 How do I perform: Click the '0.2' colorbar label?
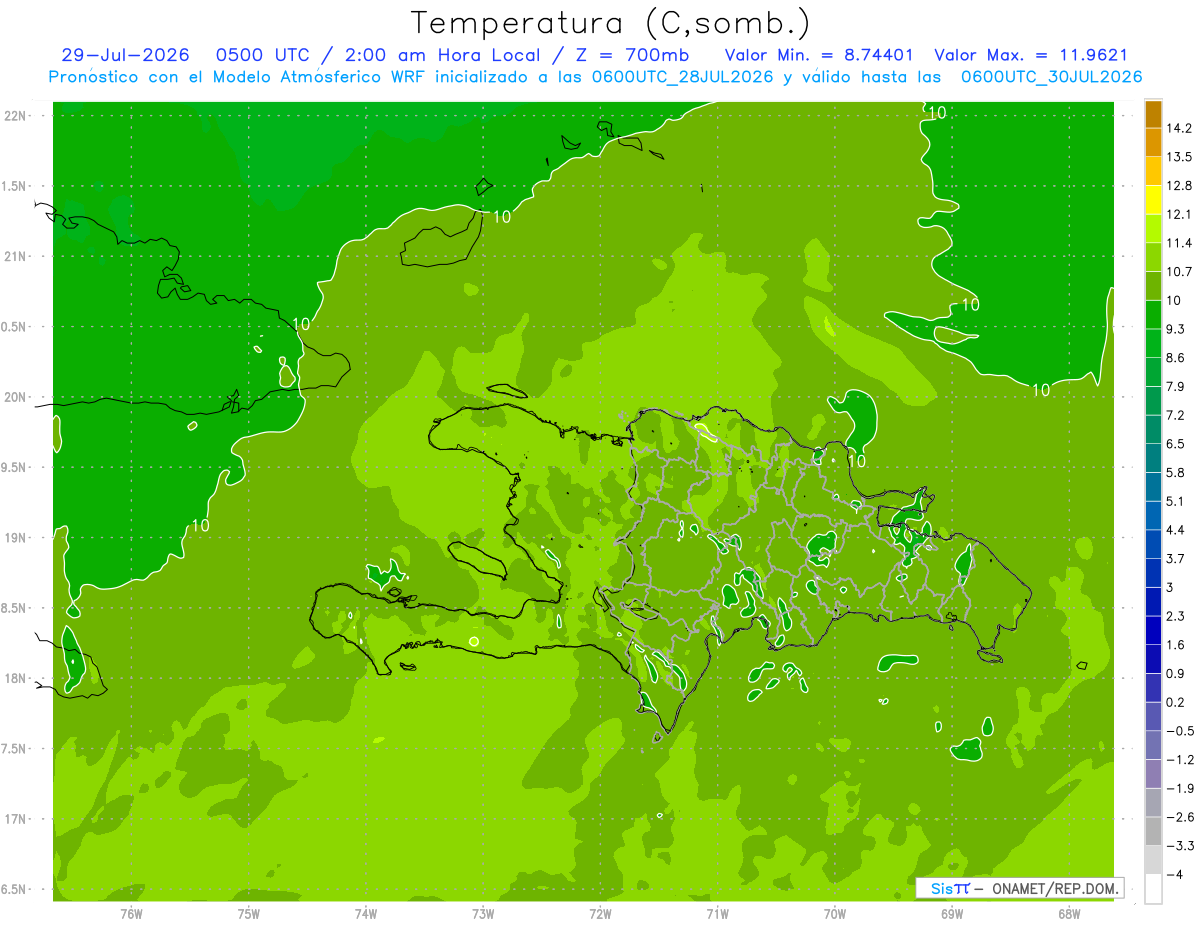click(x=1176, y=702)
